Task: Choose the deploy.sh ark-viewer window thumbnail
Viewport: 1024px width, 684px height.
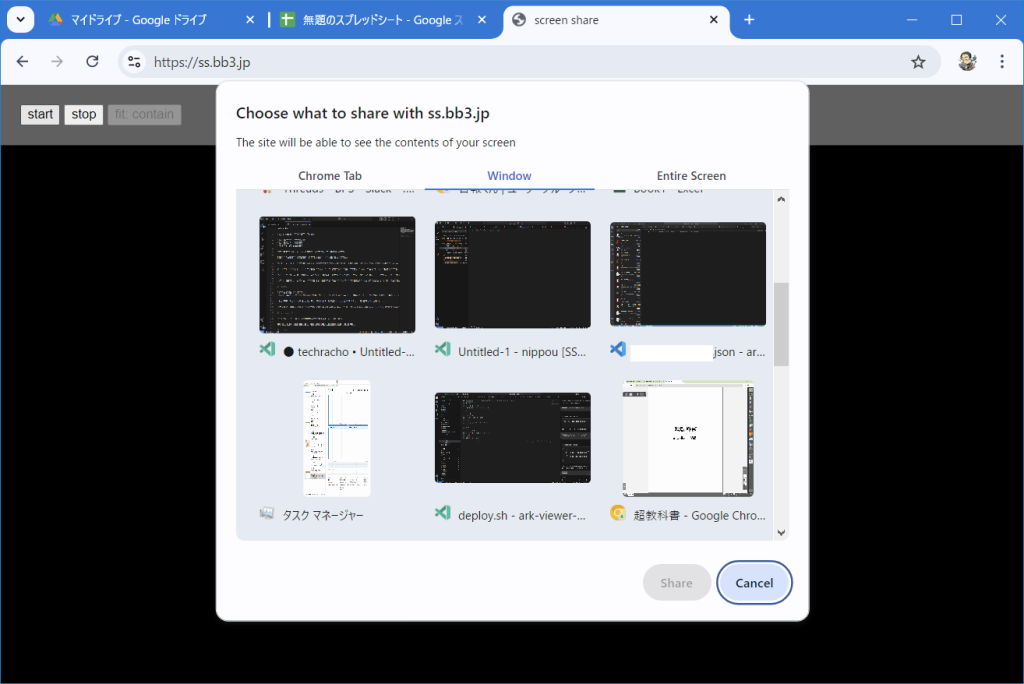Action: pyautogui.click(x=512, y=439)
